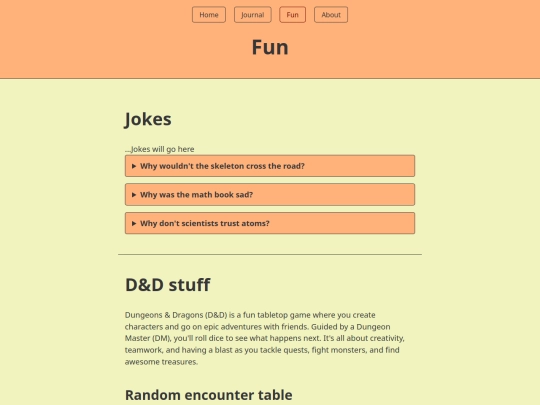Click the 'D&D stuff' heading
The width and height of the screenshot is (540, 405).
(167, 285)
